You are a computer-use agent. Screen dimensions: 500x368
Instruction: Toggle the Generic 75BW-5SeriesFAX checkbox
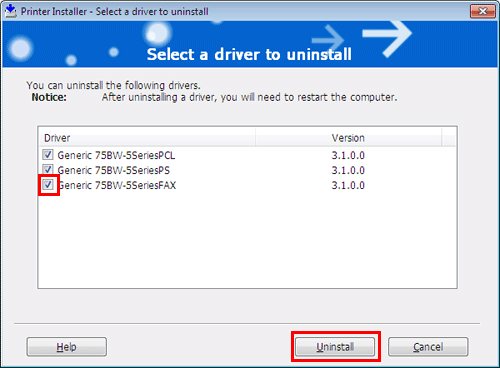[48, 185]
